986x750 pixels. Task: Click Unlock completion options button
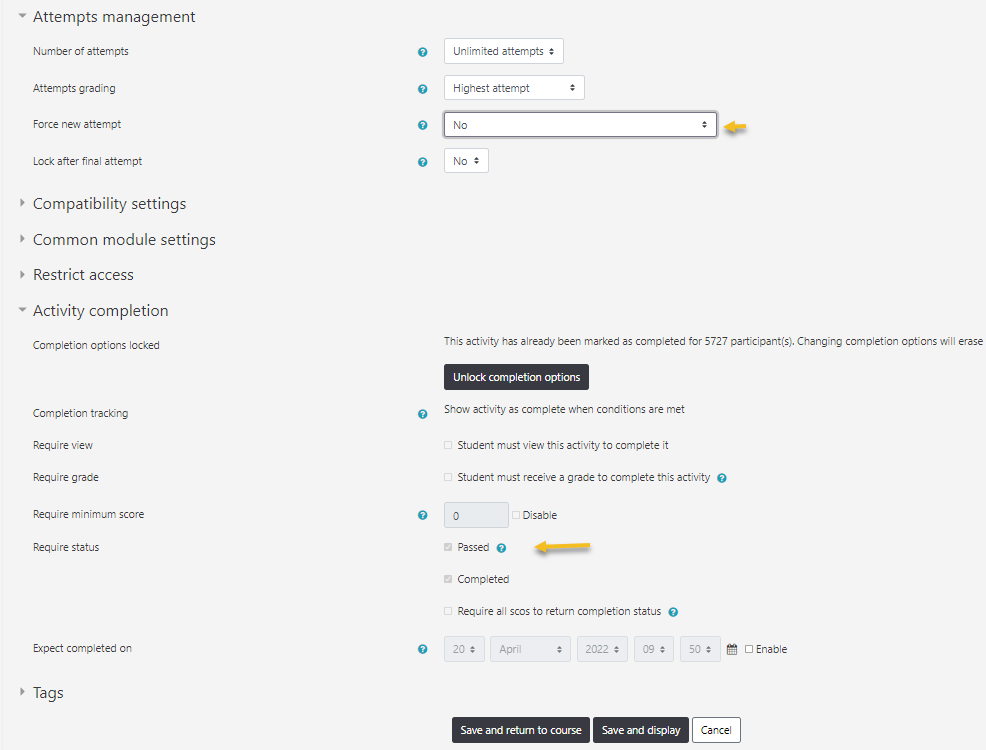[516, 377]
